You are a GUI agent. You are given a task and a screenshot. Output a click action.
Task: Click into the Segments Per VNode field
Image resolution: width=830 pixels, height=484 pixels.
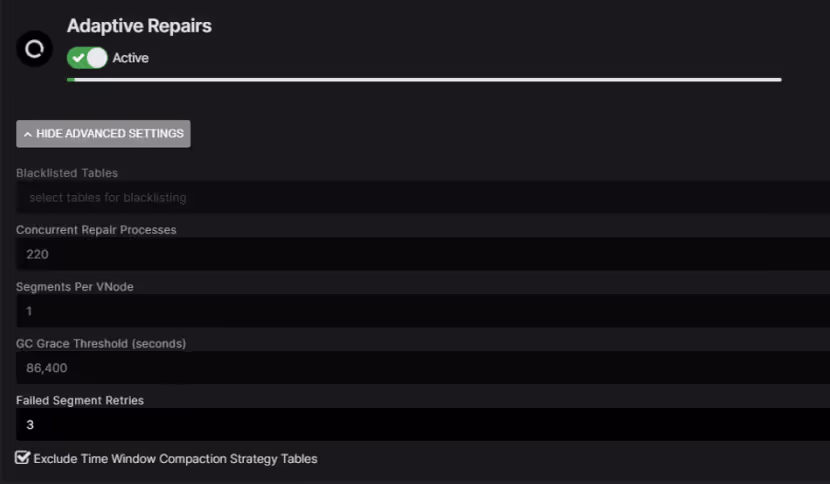pyautogui.click(x=420, y=311)
